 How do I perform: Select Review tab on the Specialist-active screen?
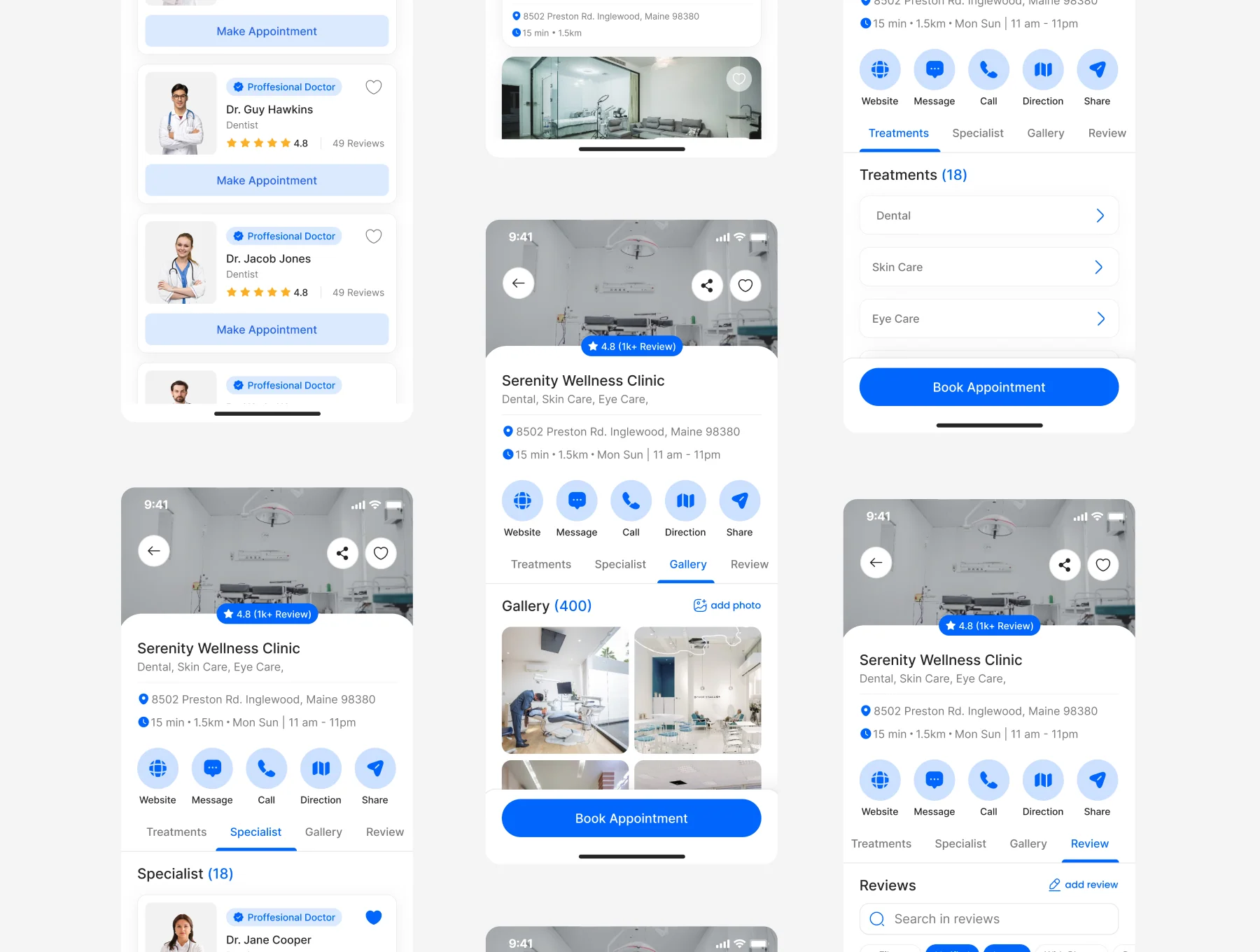tap(385, 832)
